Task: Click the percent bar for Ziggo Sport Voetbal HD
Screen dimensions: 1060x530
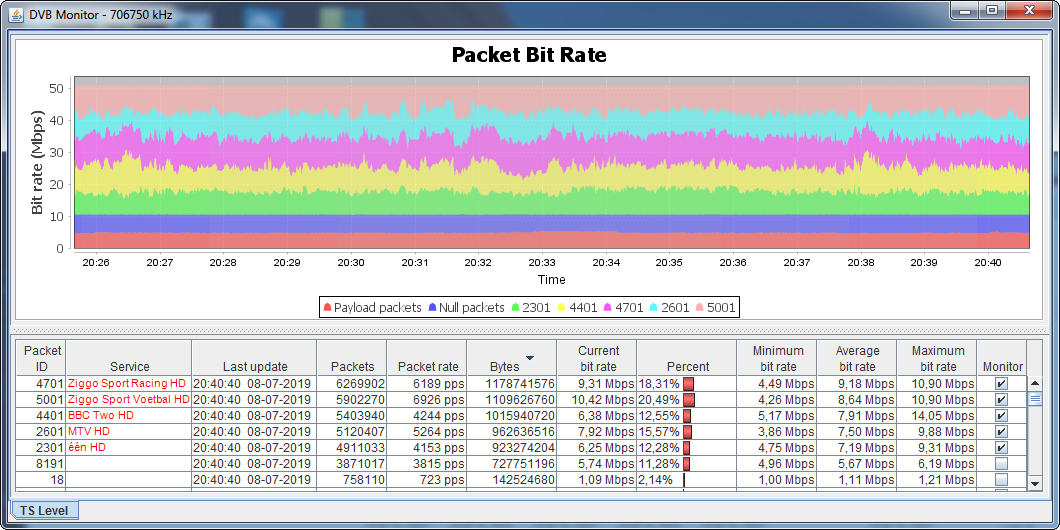Action: click(x=689, y=400)
